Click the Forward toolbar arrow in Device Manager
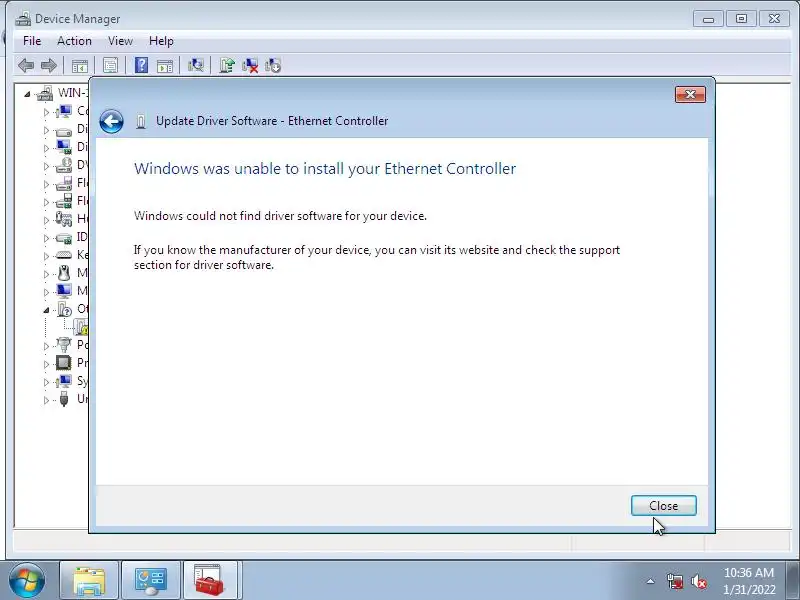This screenshot has width=800, height=600. (48, 65)
